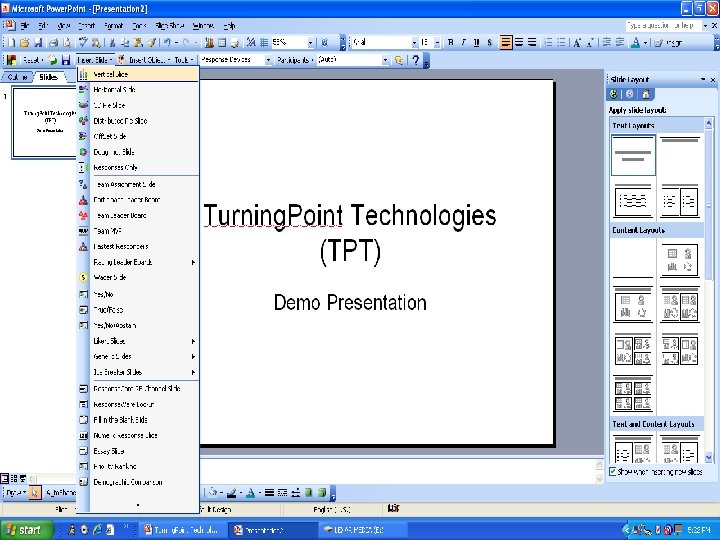Toggle Italic formatting

point(464,43)
